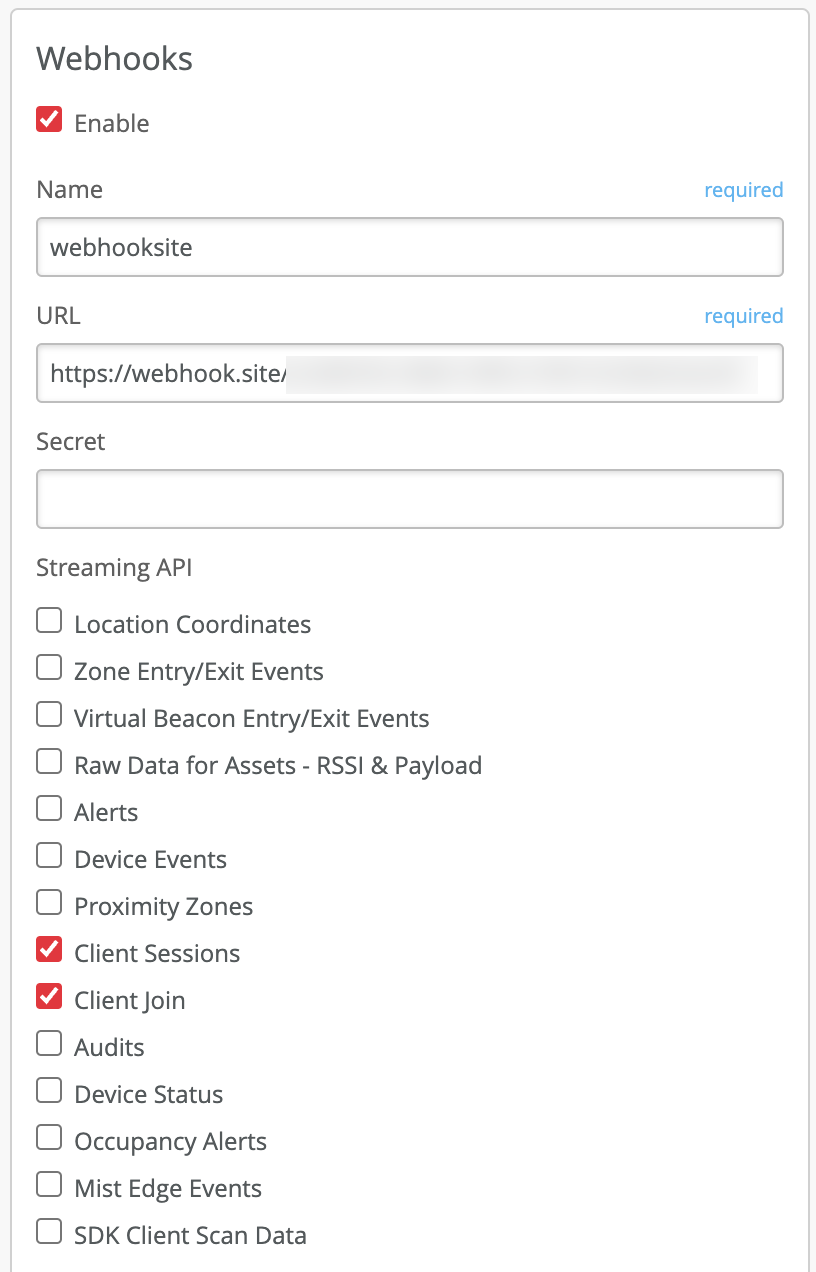Click the Client Sessions label text
Image resolution: width=816 pixels, height=1272 pixels.
[x=157, y=953]
